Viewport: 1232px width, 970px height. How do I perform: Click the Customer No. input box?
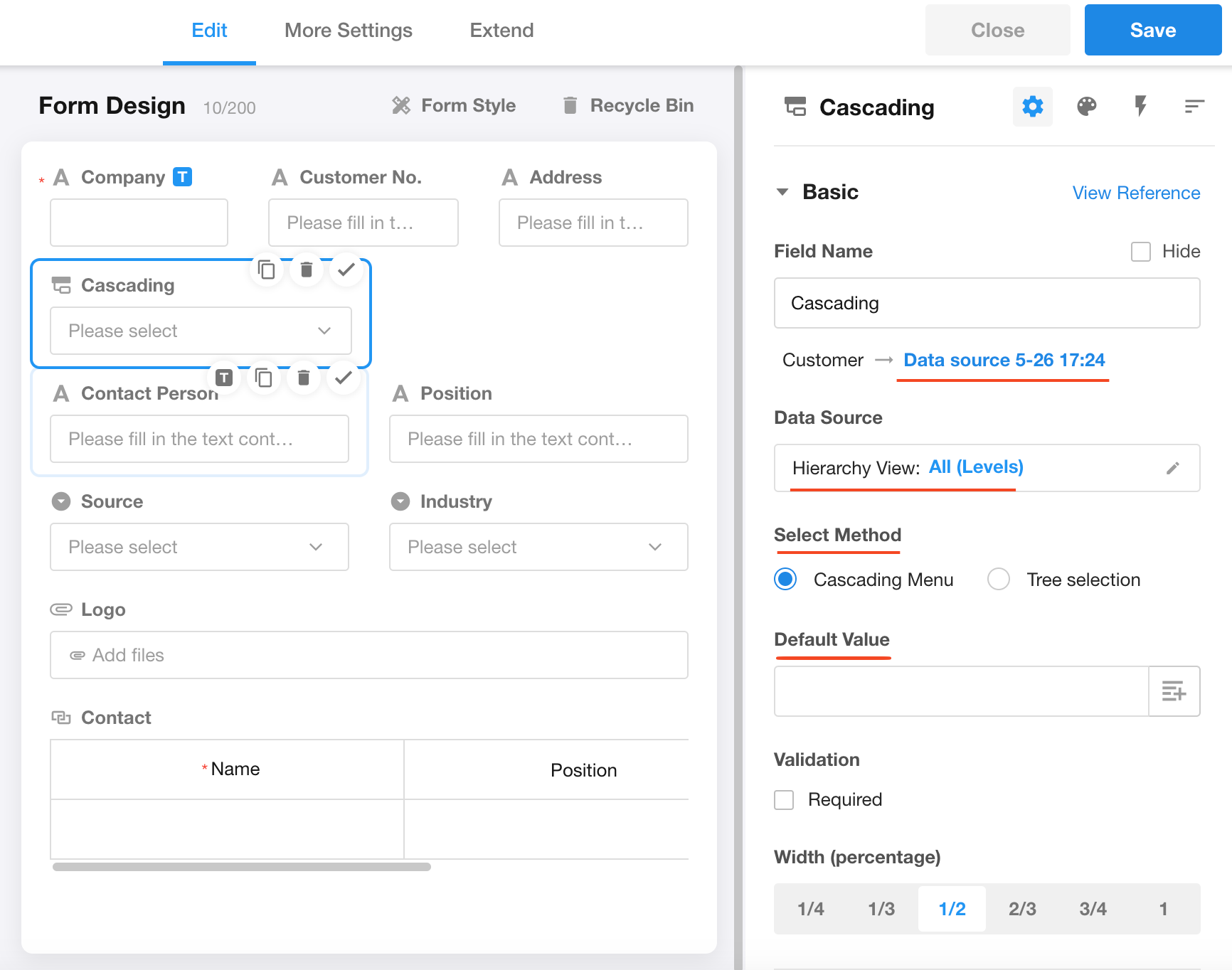coord(363,223)
